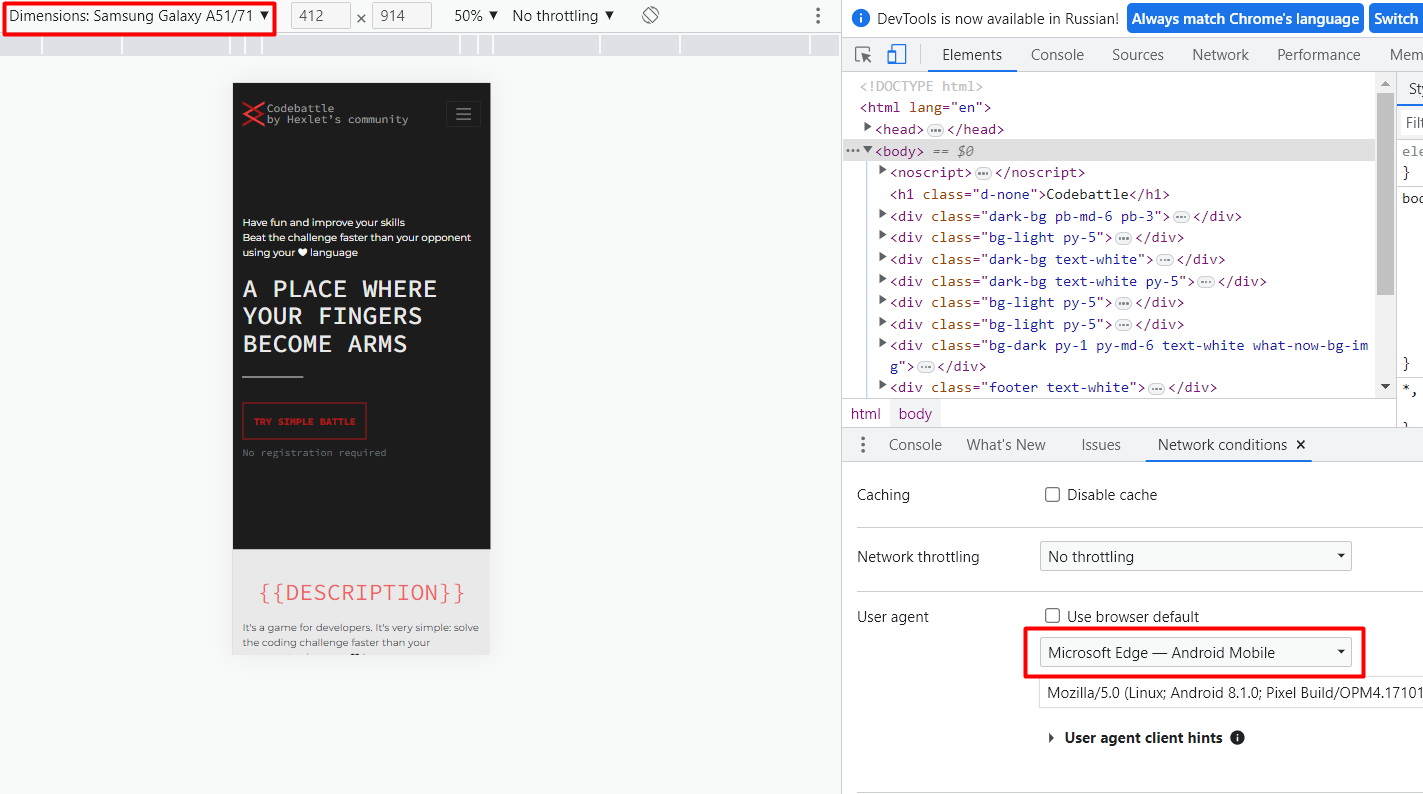Open the Dimensions device dropdown
The height and width of the screenshot is (794, 1423).
[139, 16]
